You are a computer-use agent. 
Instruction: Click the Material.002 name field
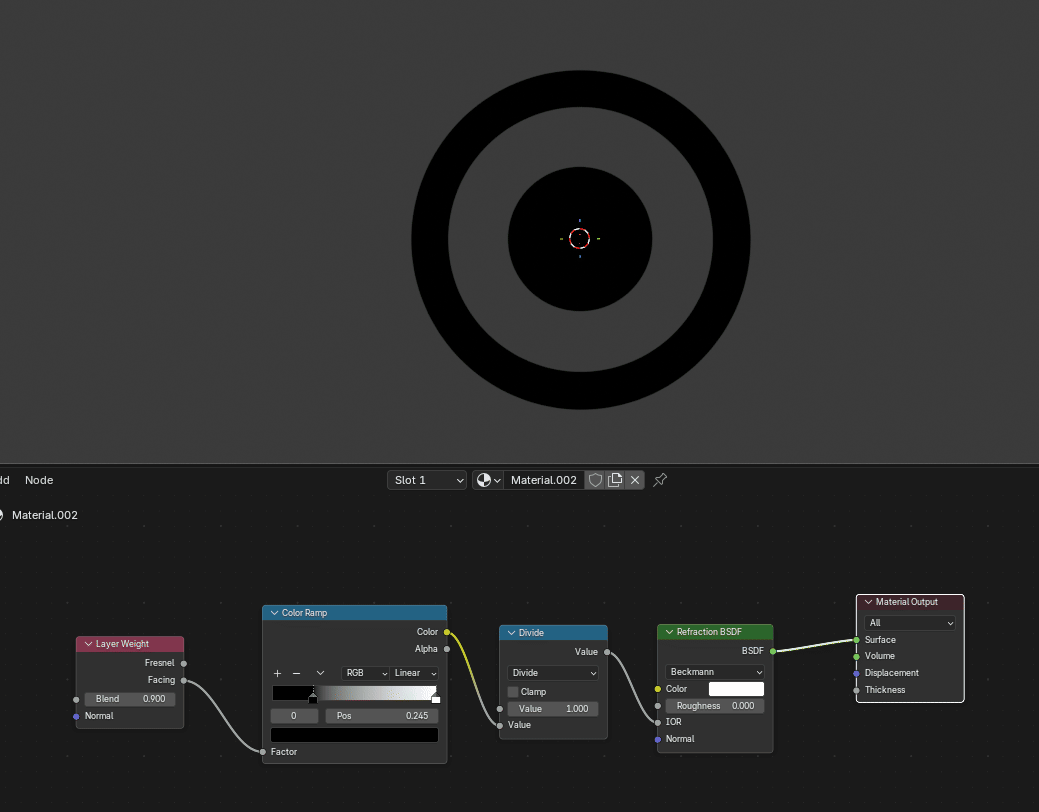(543, 480)
